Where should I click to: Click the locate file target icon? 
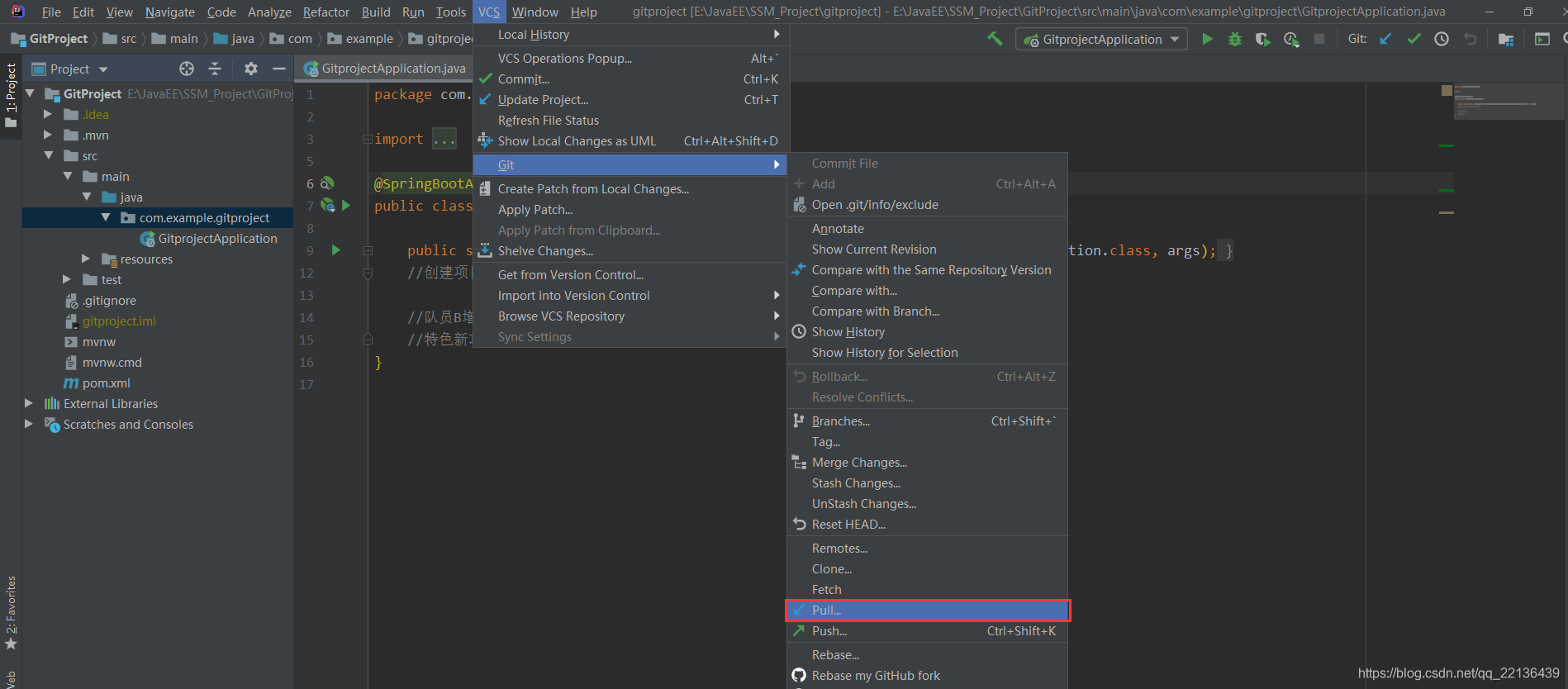[187, 69]
